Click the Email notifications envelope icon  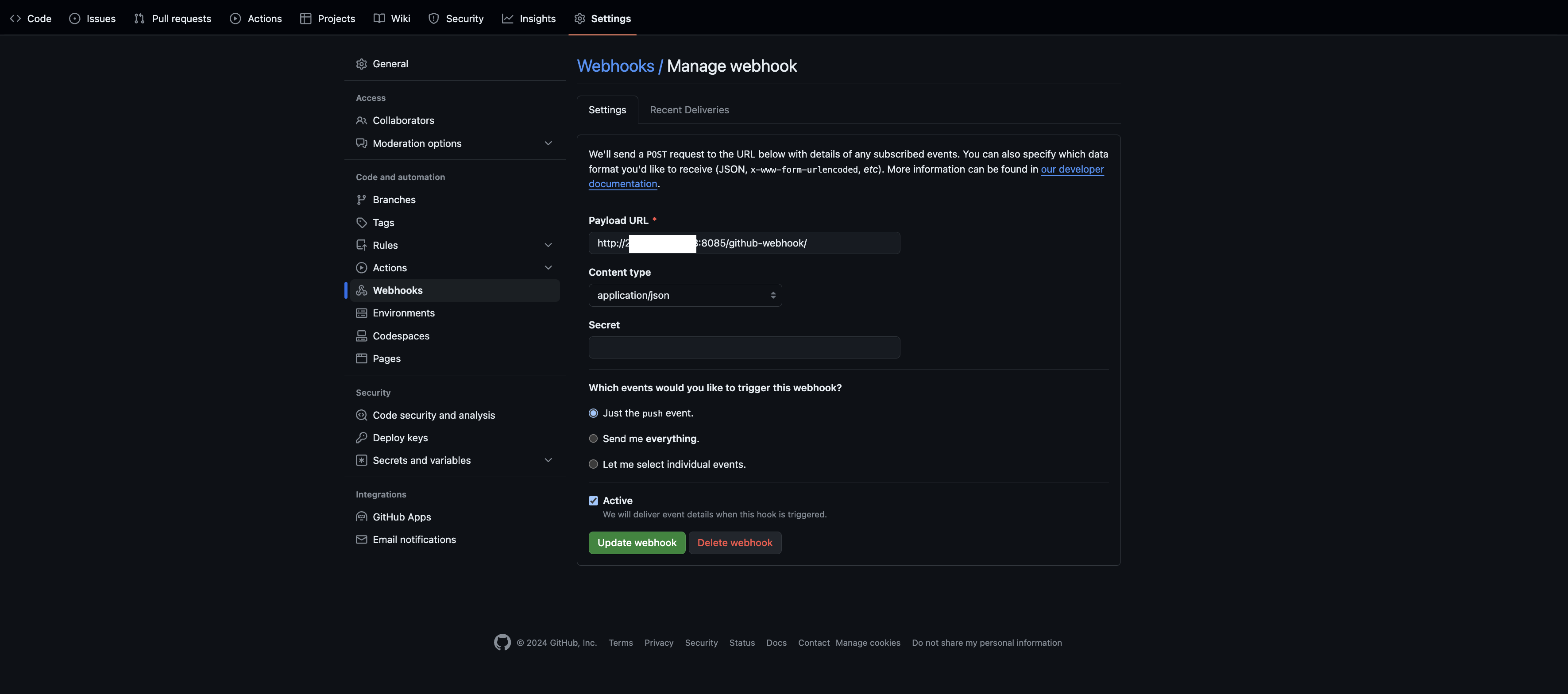click(x=361, y=540)
